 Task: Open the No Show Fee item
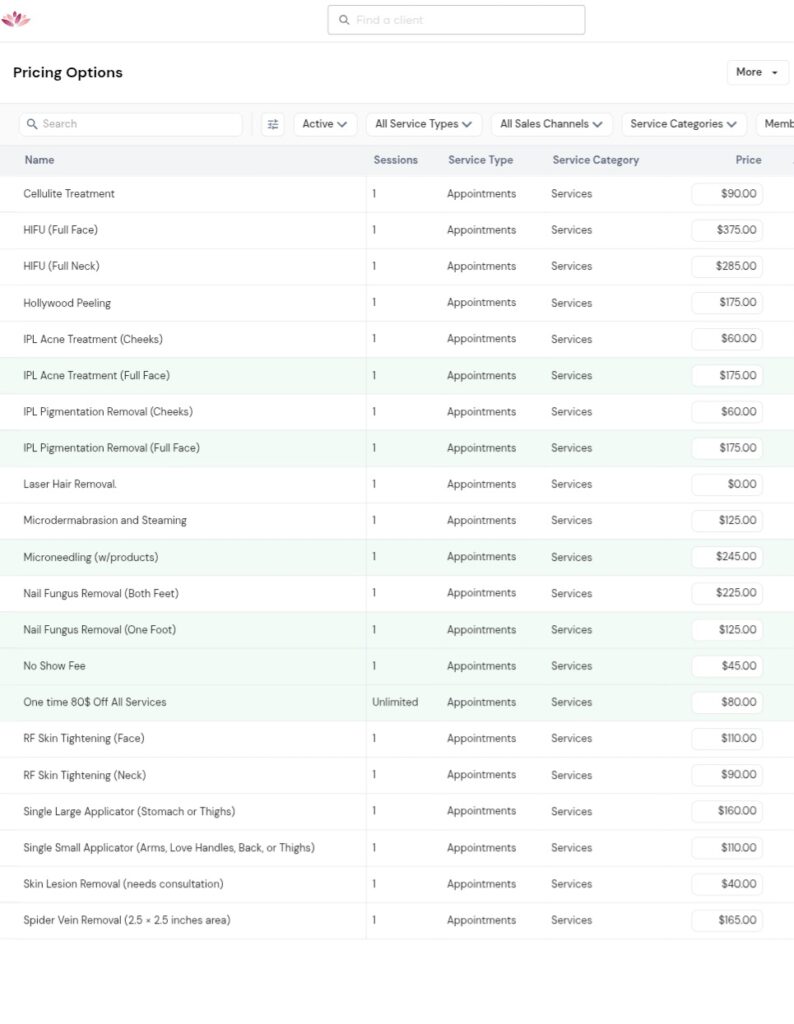[54, 666]
